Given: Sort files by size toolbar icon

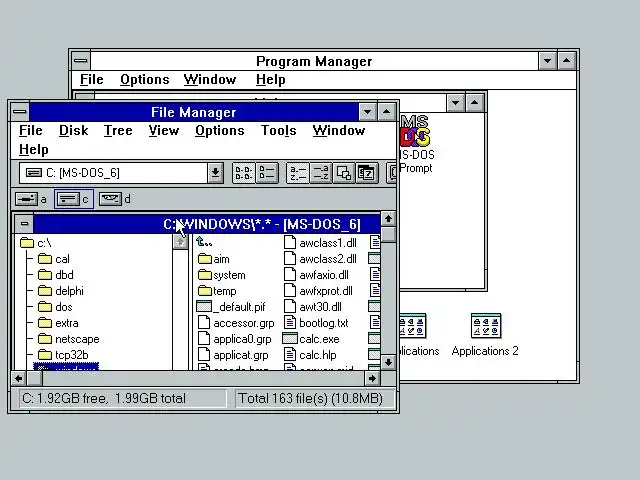Looking at the screenshot, I should pyautogui.click(x=344, y=173).
